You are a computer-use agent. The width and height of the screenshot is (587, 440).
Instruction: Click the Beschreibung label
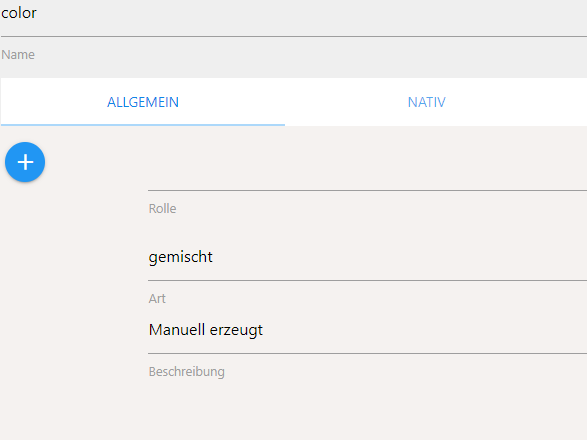[186, 372]
